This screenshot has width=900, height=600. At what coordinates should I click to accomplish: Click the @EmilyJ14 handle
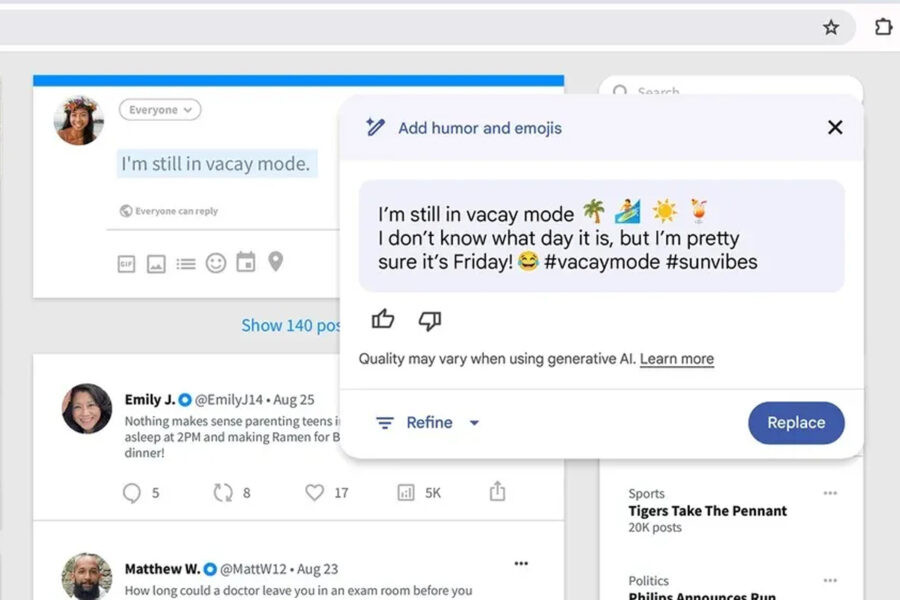click(229, 400)
